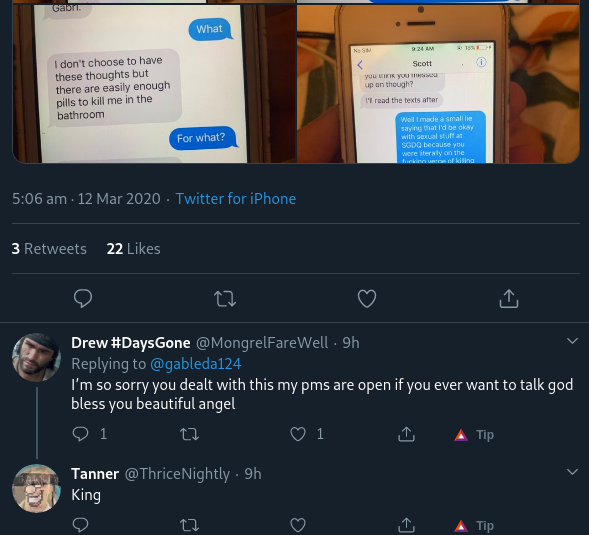Like Tanner's "King" reply

298,525
